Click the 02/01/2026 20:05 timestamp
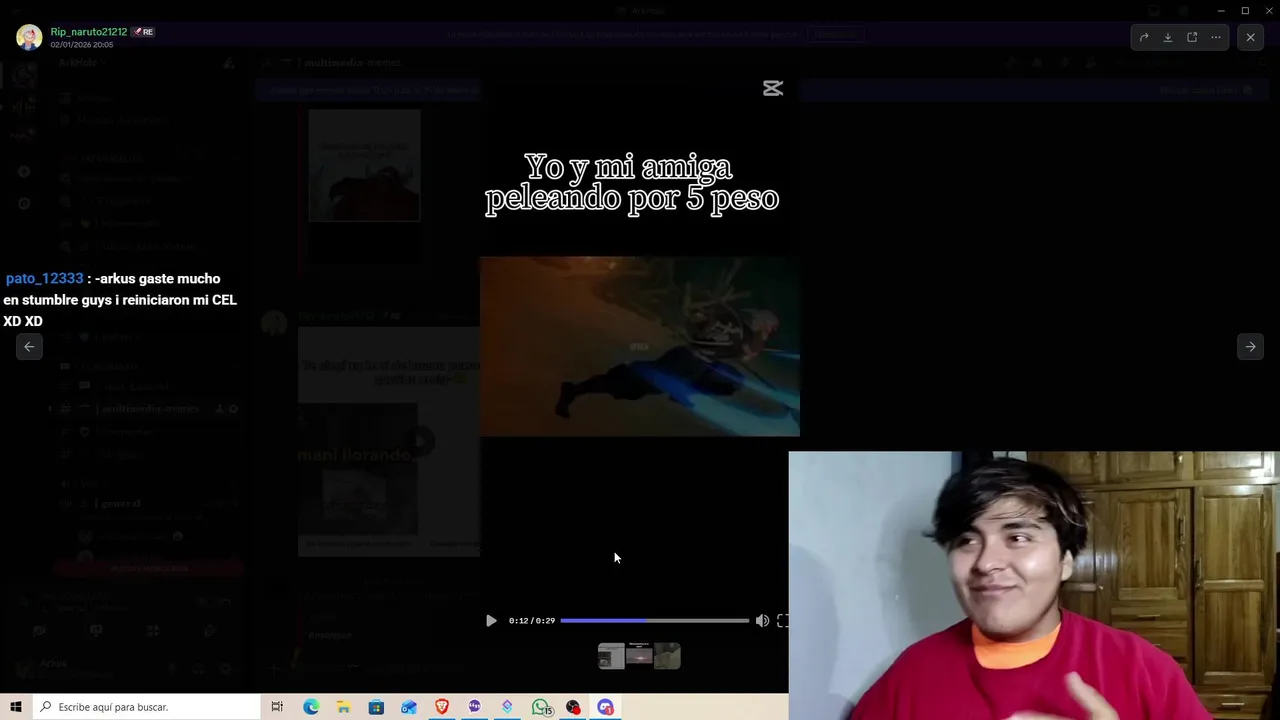Image resolution: width=1280 pixels, height=720 pixels. [82, 45]
